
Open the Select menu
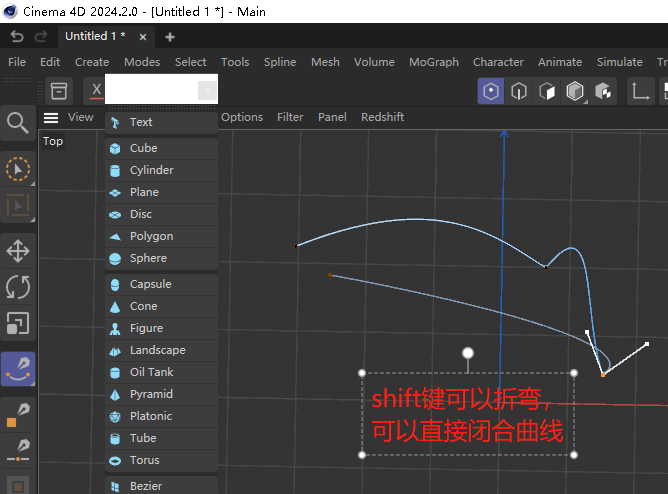click(x=190, y=62)
